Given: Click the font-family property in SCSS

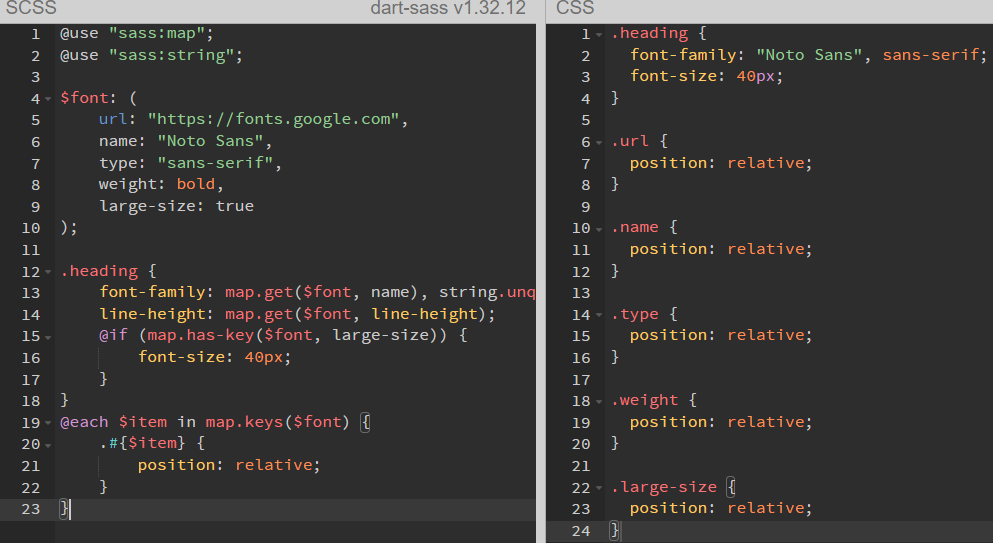Looking at the screenshot, I should (x=152, y=292).
